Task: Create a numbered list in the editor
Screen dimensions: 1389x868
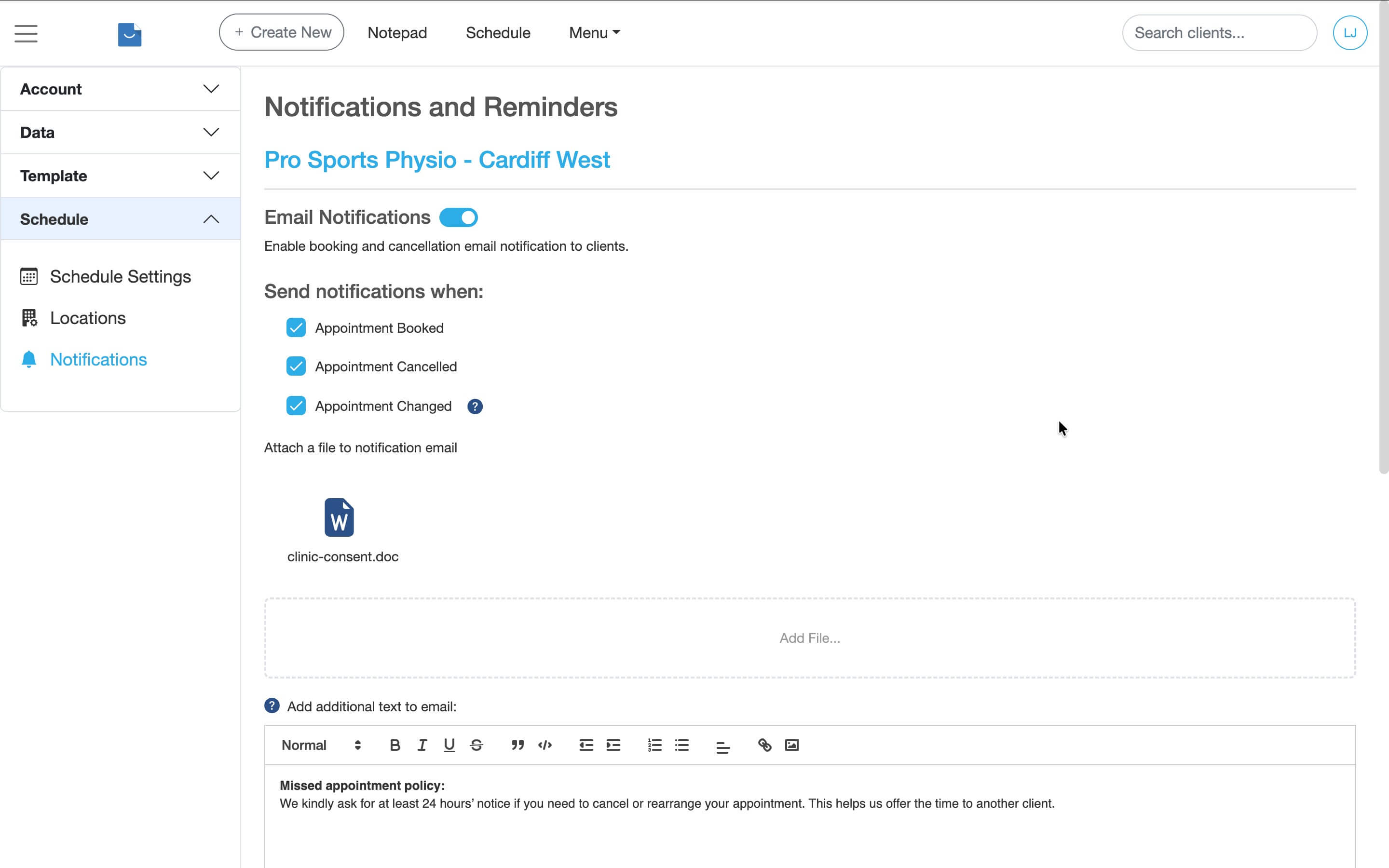Action: pos(654,745)
